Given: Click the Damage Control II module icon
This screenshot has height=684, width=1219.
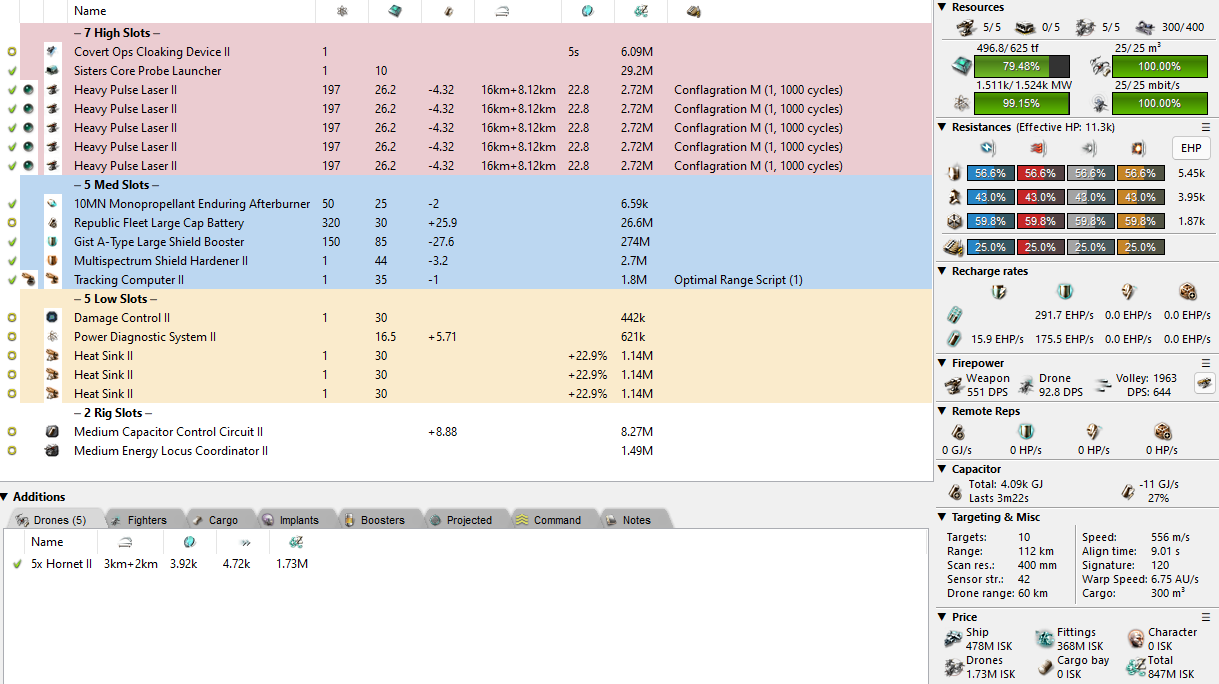Looking at the screenshot, I should point(52,318).
